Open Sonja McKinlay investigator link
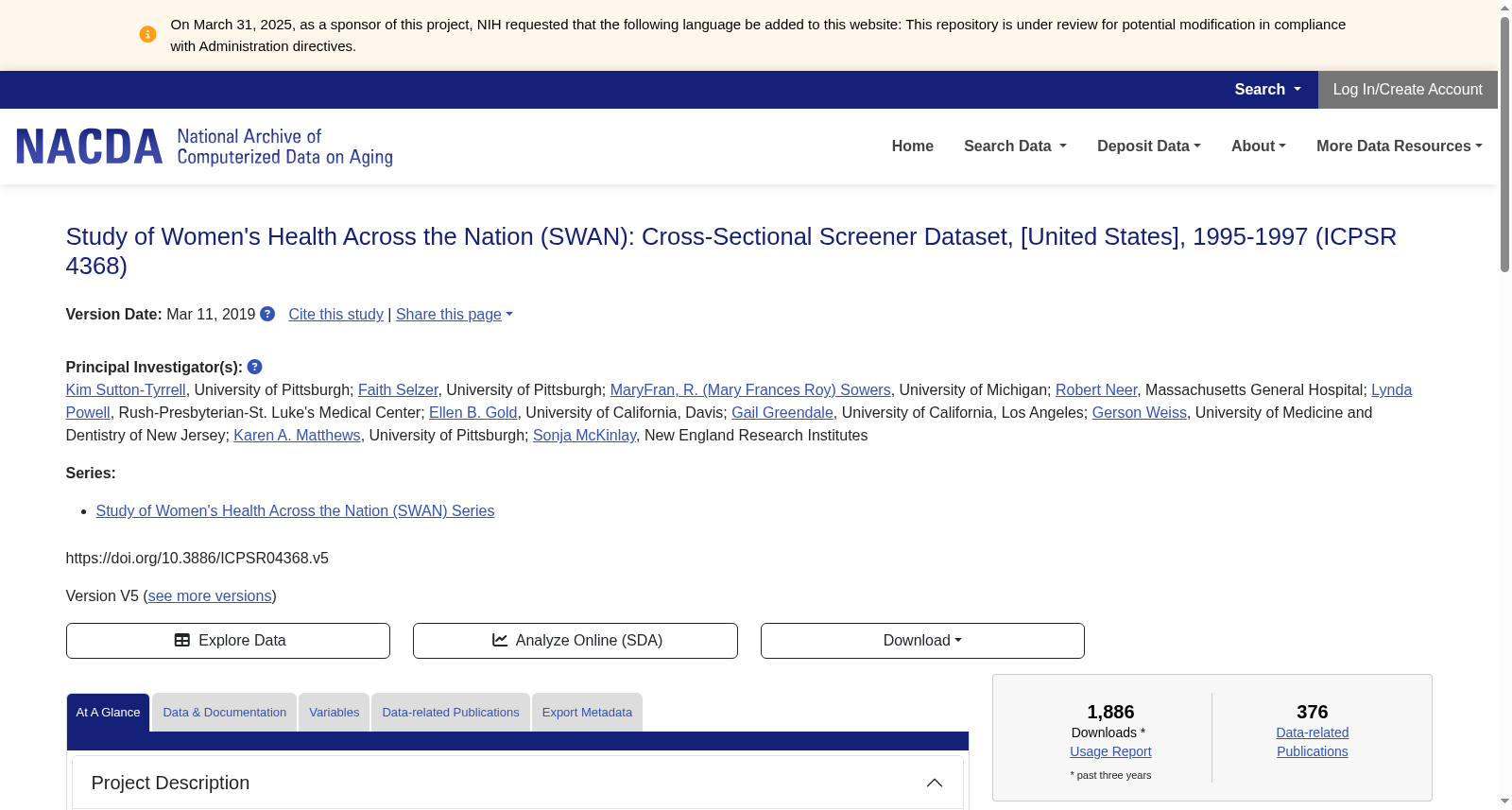1512x810 pixels. point(584,436)
